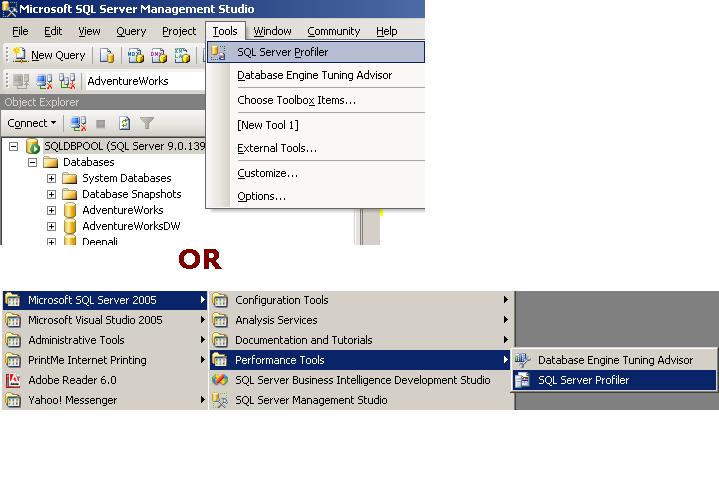719x494 pixels.
Task: Expand the System Databases folder
Action: 51,178
